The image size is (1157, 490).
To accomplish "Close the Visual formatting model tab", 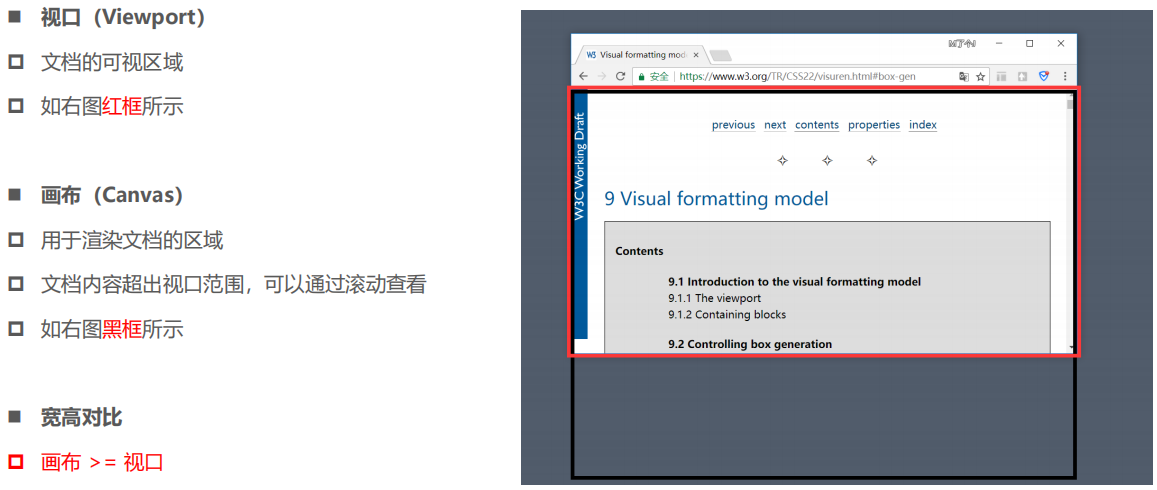I will (x=696, y=55).
